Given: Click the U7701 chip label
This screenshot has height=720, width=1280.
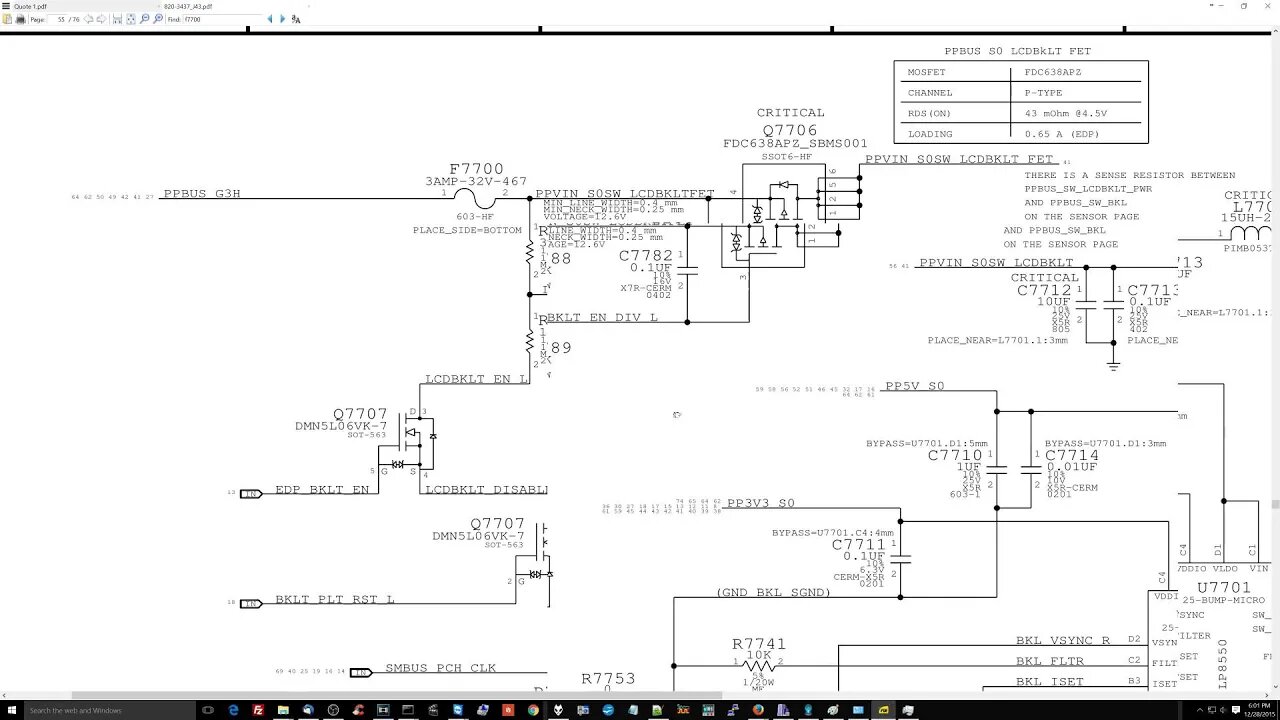Looking at the screenshot, I should [1224, 588].
